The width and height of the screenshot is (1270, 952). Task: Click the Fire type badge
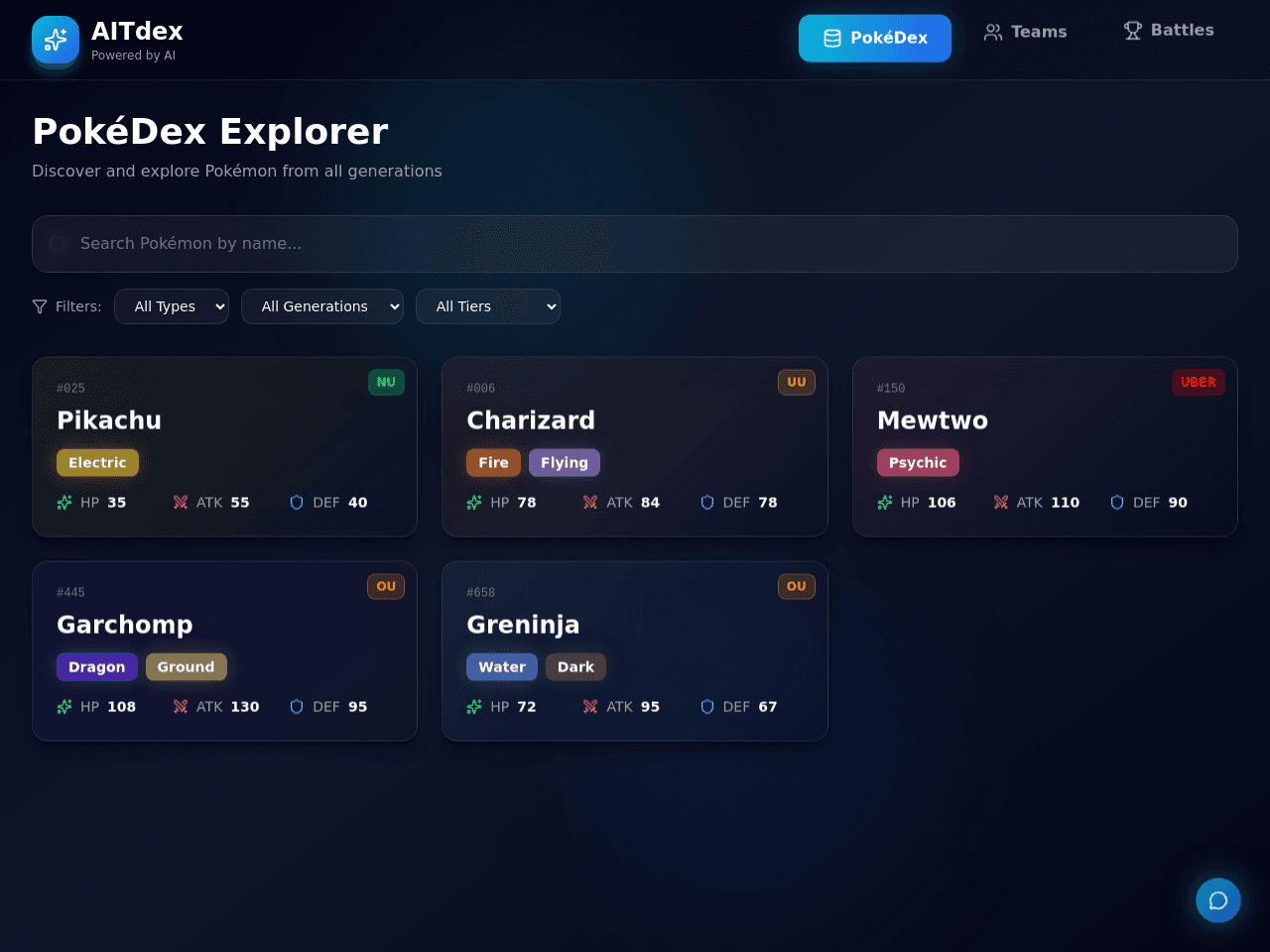493,463
